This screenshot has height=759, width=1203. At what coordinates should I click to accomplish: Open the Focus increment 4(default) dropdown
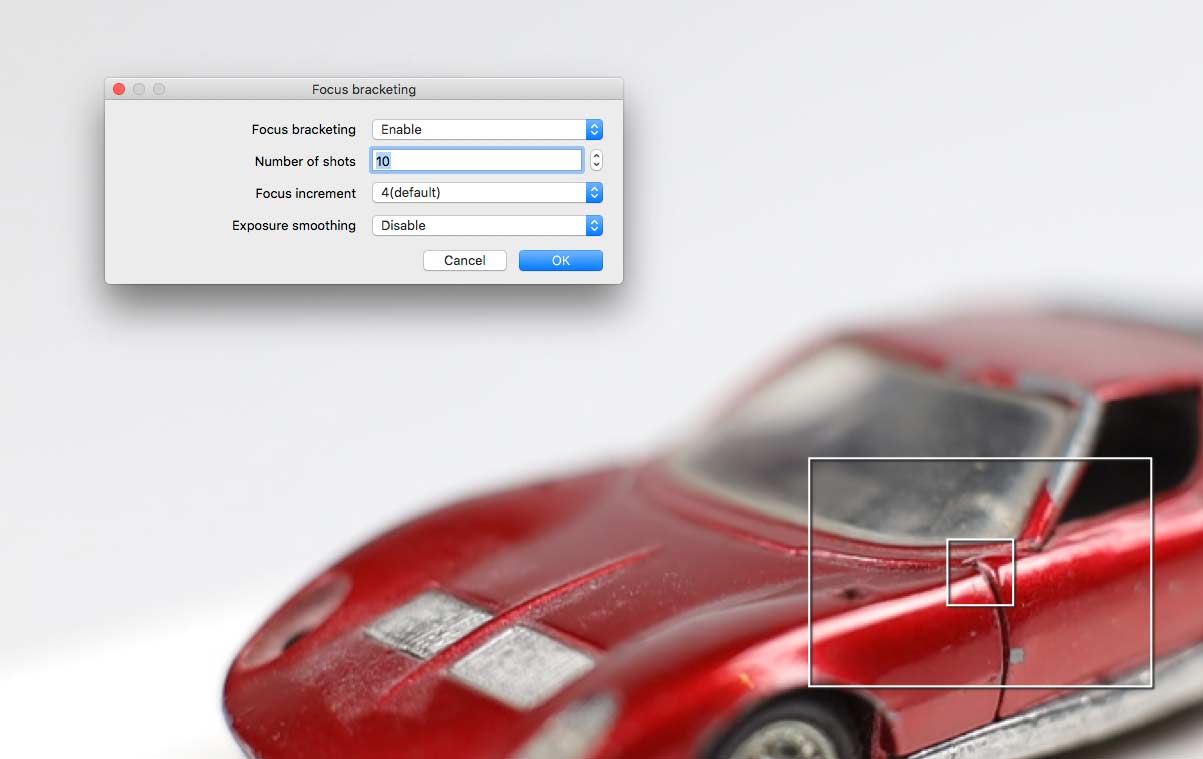pos(487,192)
